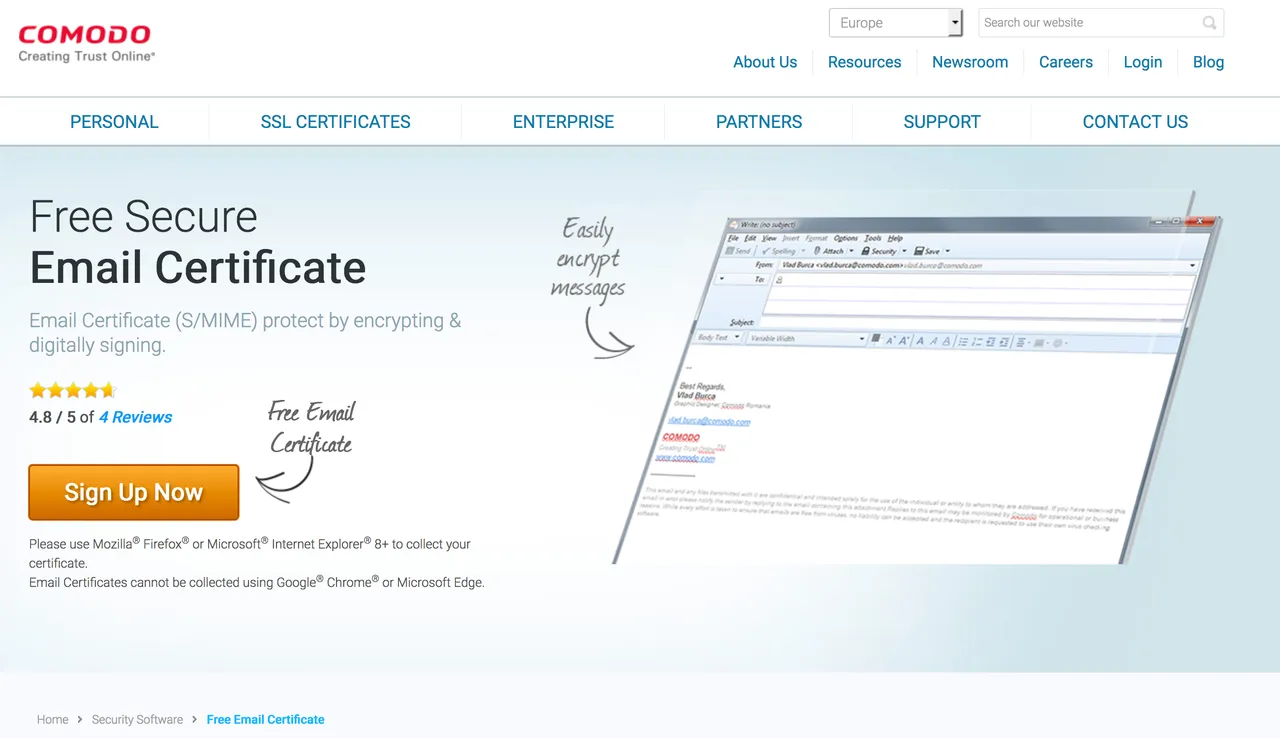
Task: Go to the Newsroom page
Action: tap(970, 62)
